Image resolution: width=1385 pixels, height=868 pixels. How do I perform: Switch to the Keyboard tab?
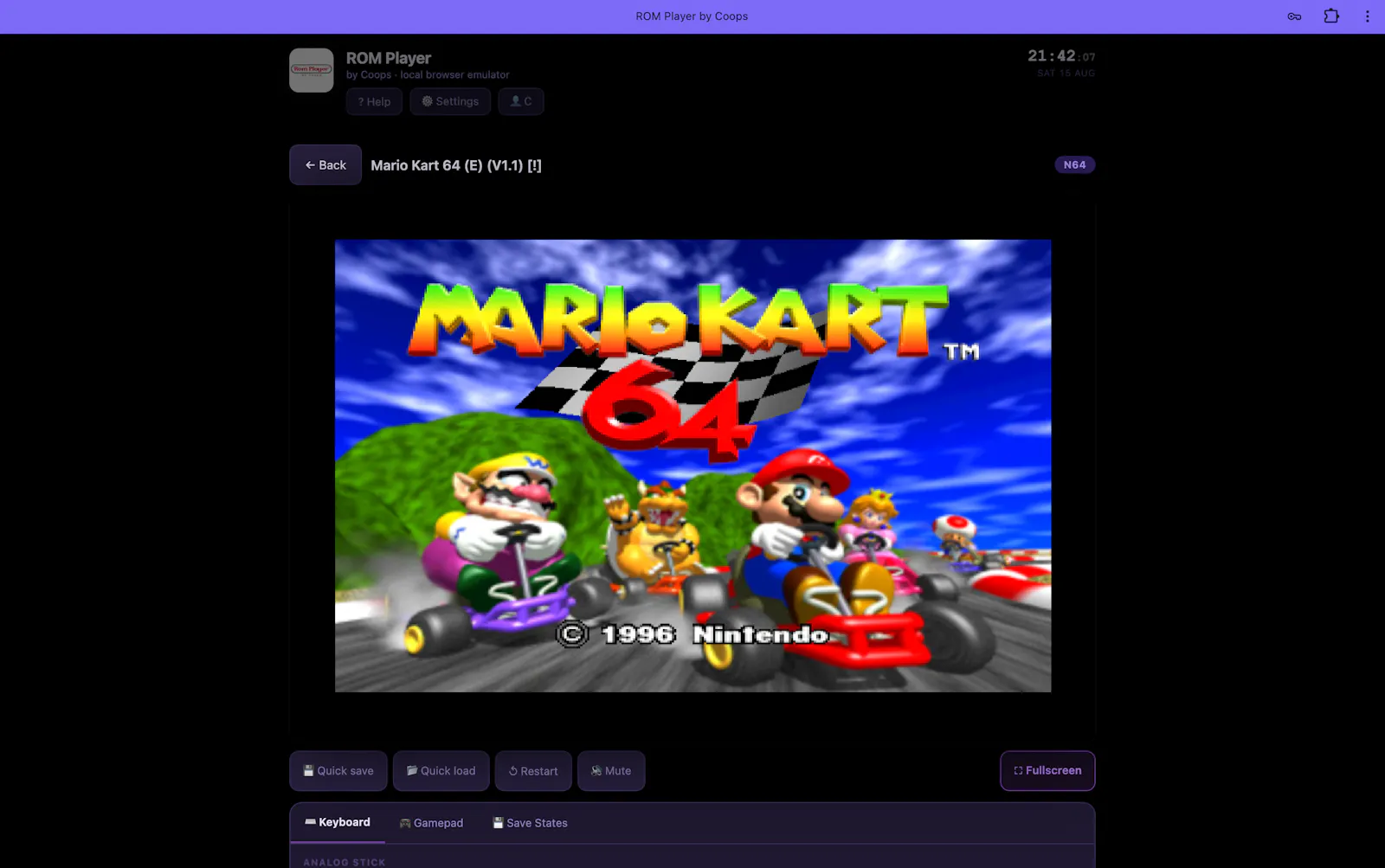coord(338,822)
